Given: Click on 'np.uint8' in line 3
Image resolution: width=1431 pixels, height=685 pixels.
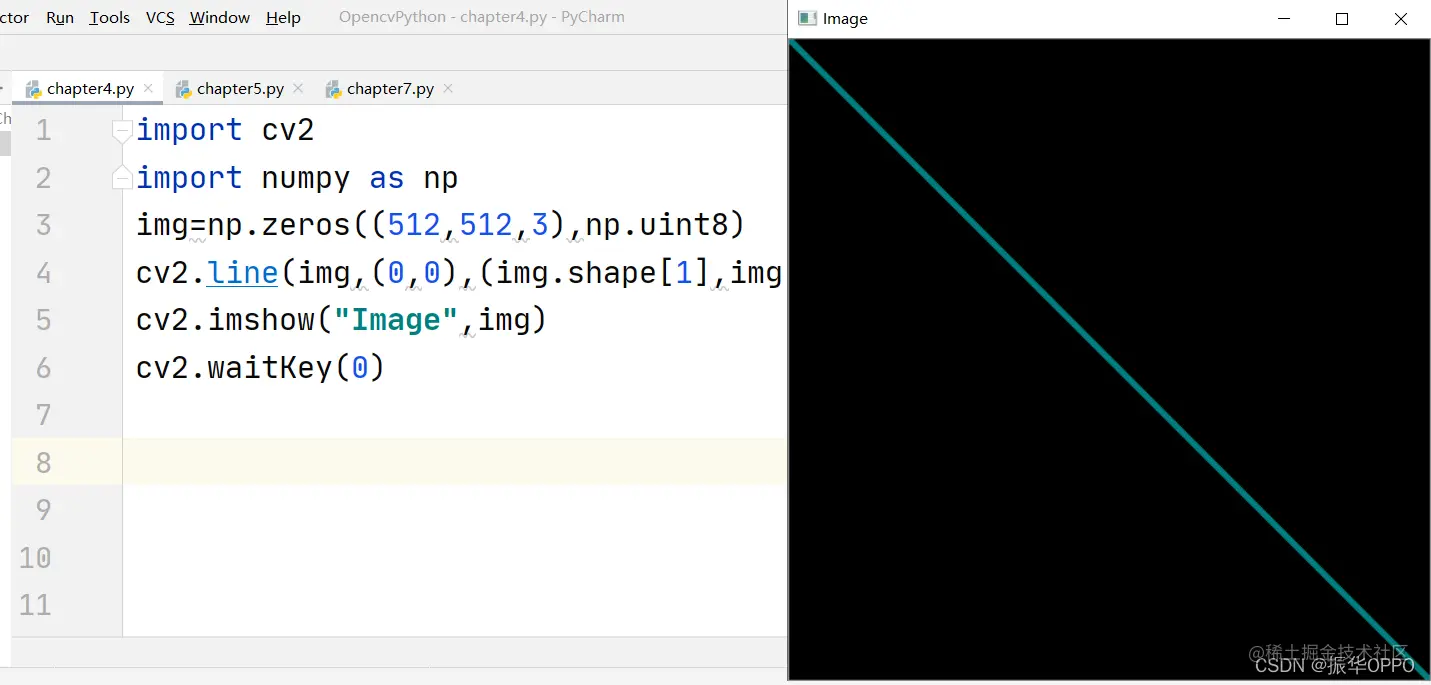Looking at the screenshot, I should click(656, 225).
